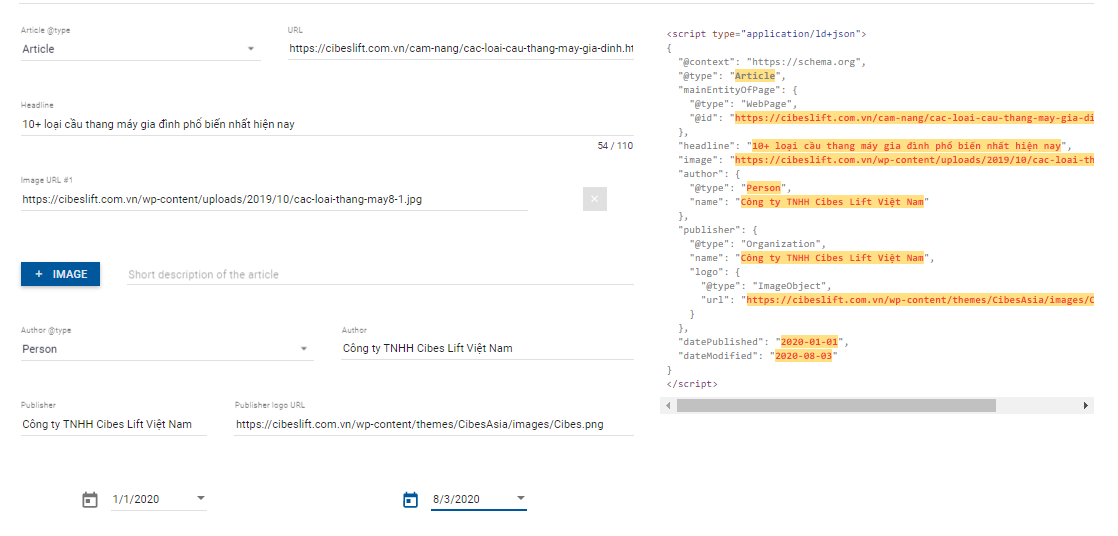The width and height of the screenshot is (1118, 536).
Task: Click "2020-01-01" datePublished value in code
Action: point(809,342)
